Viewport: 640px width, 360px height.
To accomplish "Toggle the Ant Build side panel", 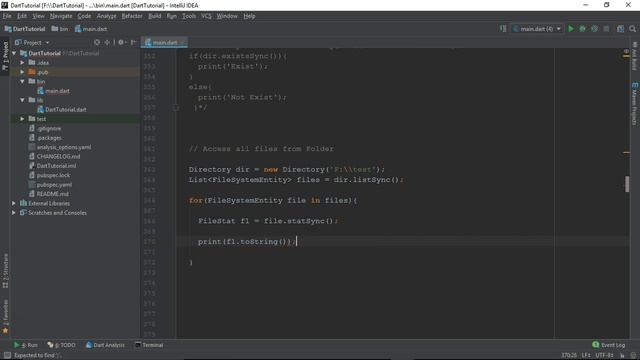I will point(634,56).
